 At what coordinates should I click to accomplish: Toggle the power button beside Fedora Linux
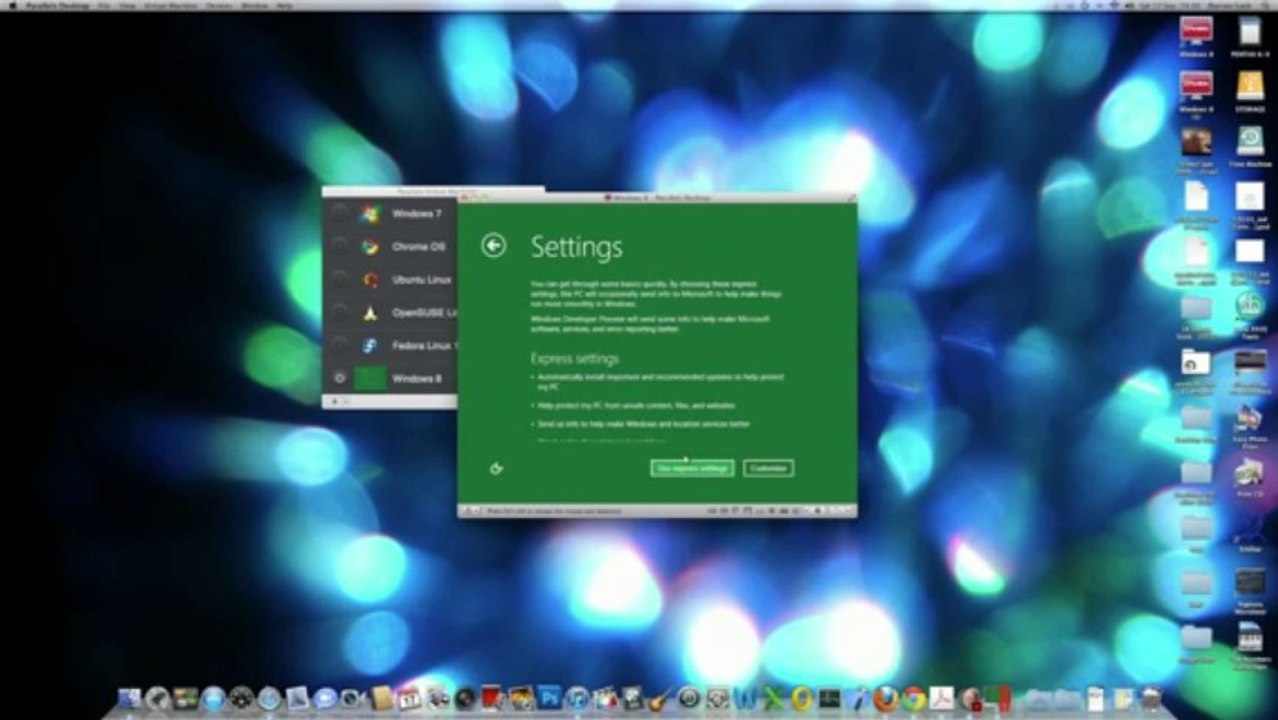(340, 346)
